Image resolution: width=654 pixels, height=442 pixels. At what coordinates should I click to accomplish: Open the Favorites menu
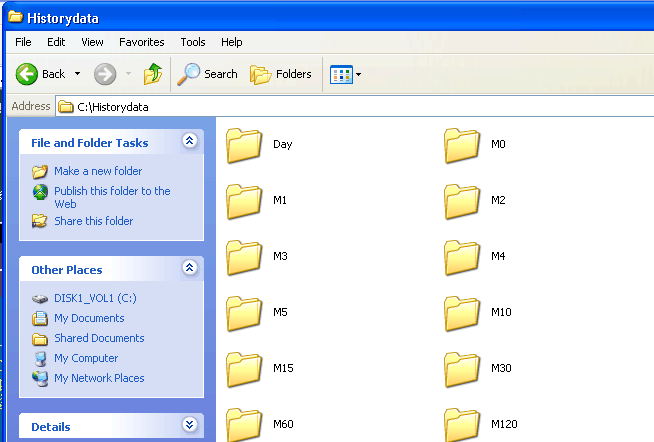click(x=142, y=42)
